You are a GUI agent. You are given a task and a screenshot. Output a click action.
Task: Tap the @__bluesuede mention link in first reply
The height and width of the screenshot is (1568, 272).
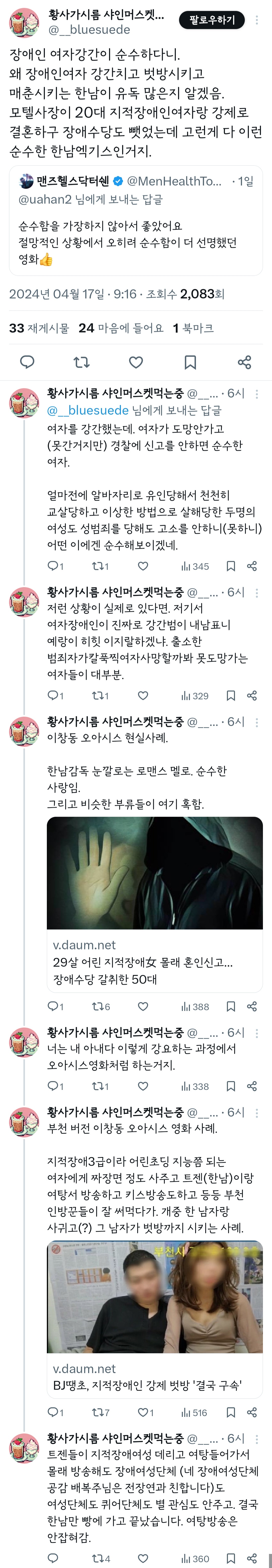[x=88, y=410]
